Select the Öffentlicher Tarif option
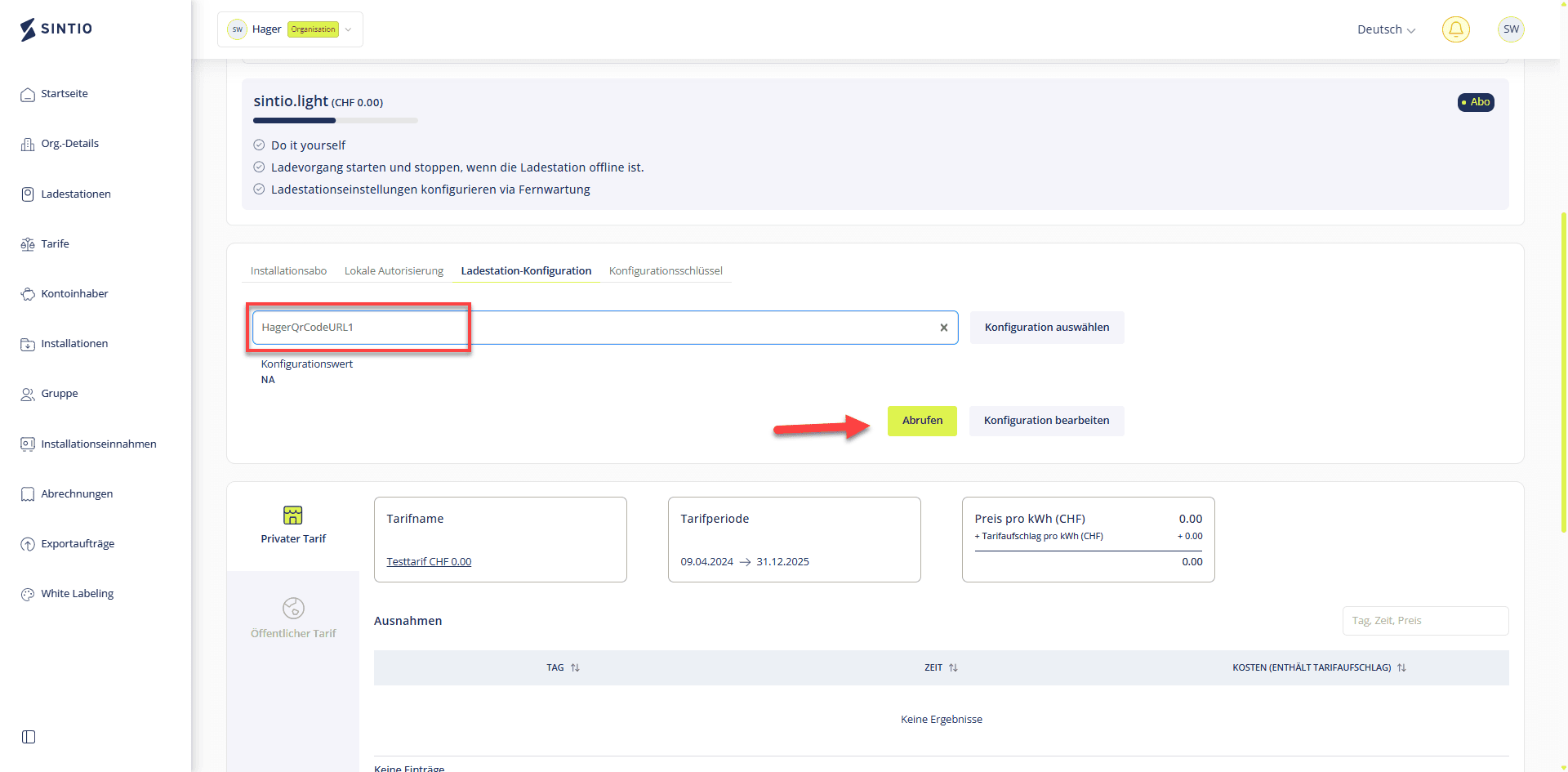Screen dimensions: 1568x772 tap(292, 618)
